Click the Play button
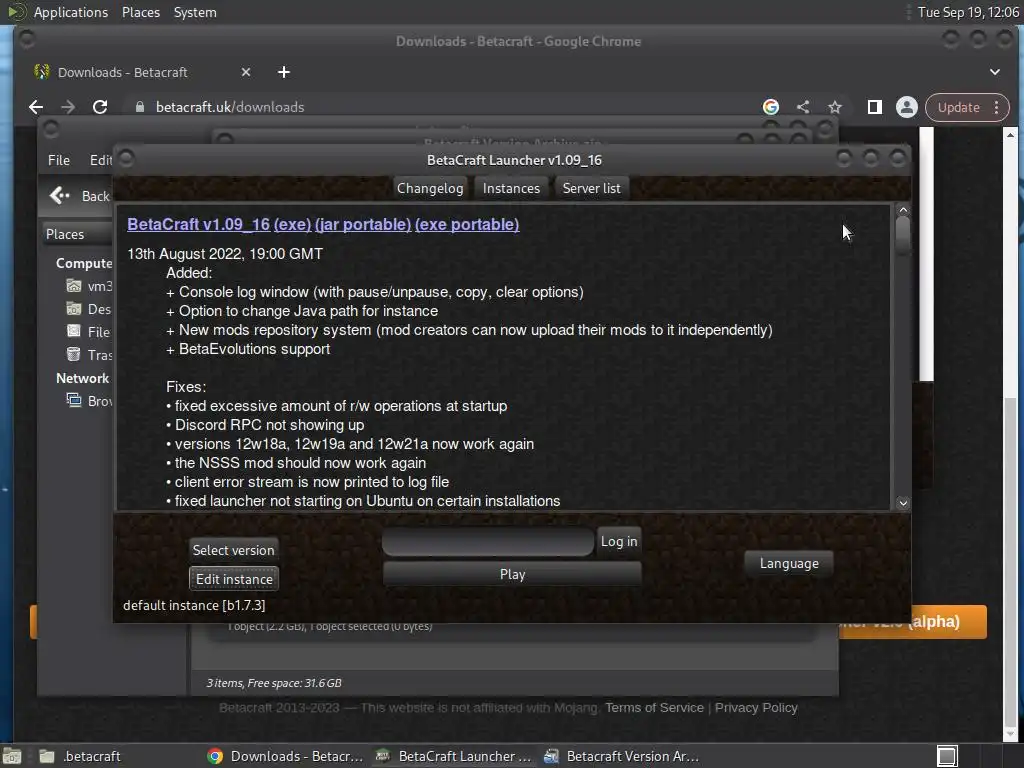 point(513,574)
